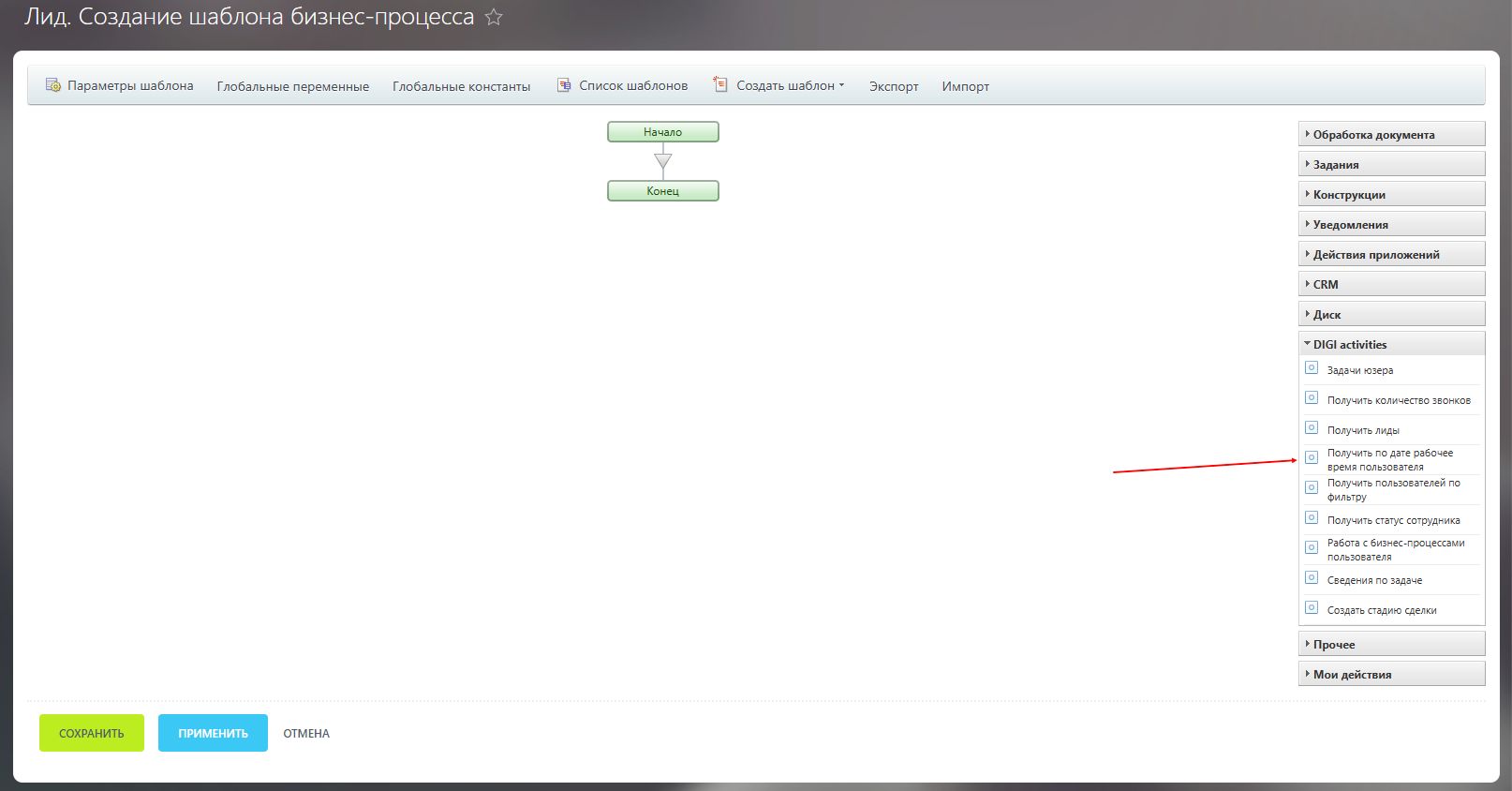Select the Начало block in the diagram

coord(663,132)
